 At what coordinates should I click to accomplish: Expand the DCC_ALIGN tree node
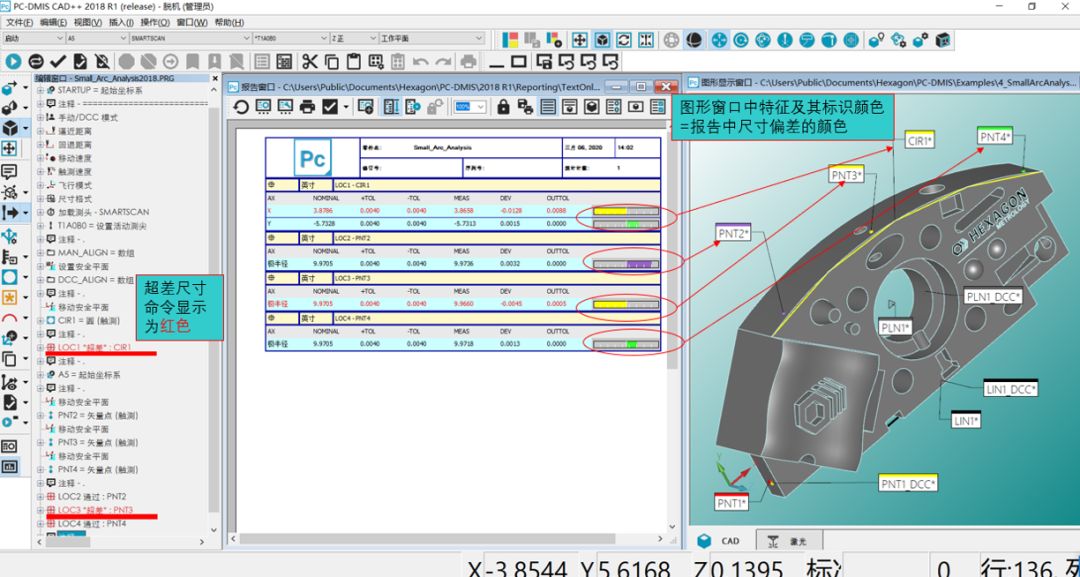click(x=40, y=280)
